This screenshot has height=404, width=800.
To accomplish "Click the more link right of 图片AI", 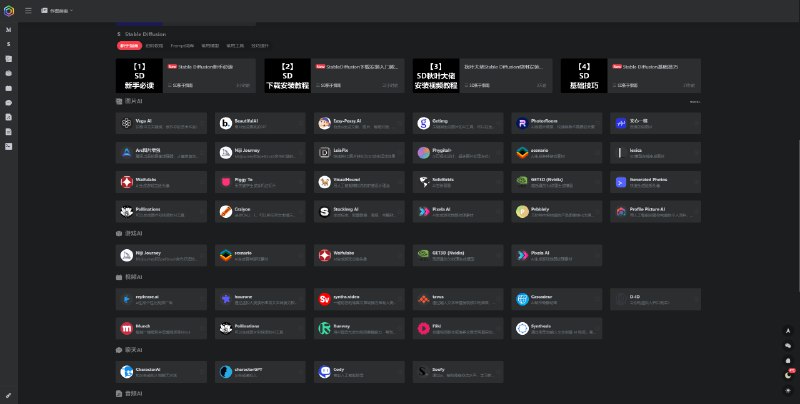I will pos(694,102).
